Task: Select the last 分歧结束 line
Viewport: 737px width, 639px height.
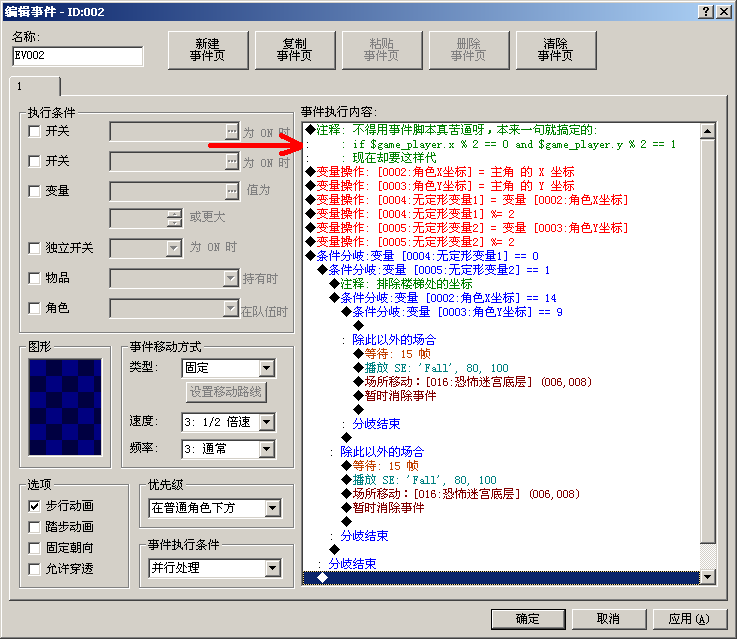Action: click(502, 564)
